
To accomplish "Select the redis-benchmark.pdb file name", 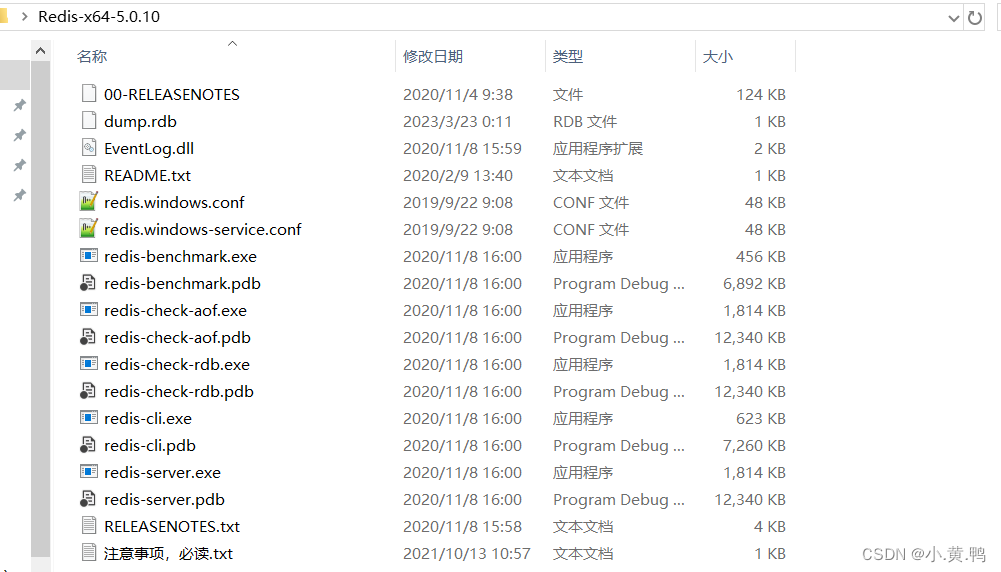I will [182, 283].
